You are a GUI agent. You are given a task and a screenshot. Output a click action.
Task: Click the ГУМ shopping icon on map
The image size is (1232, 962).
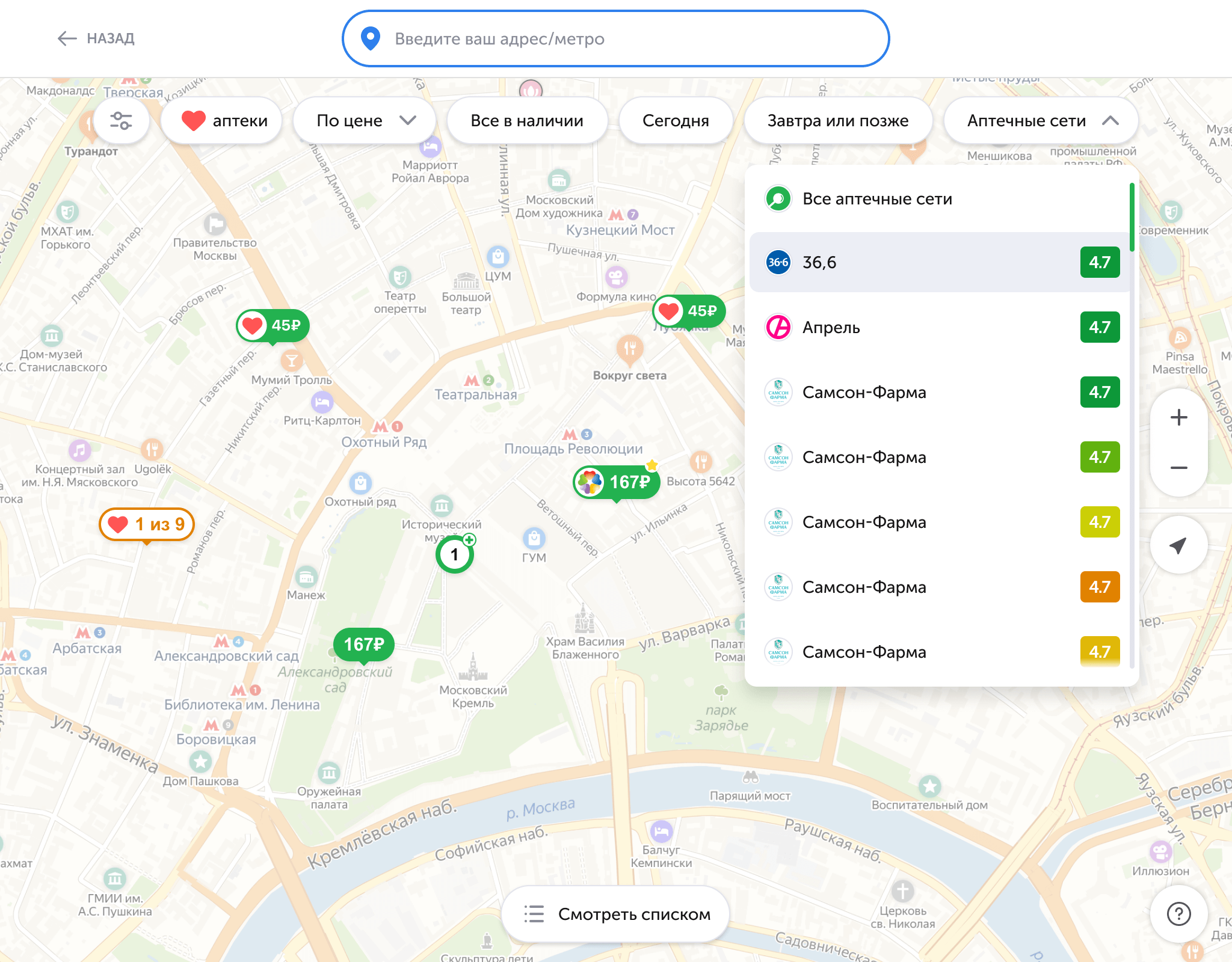pos(534,538)
